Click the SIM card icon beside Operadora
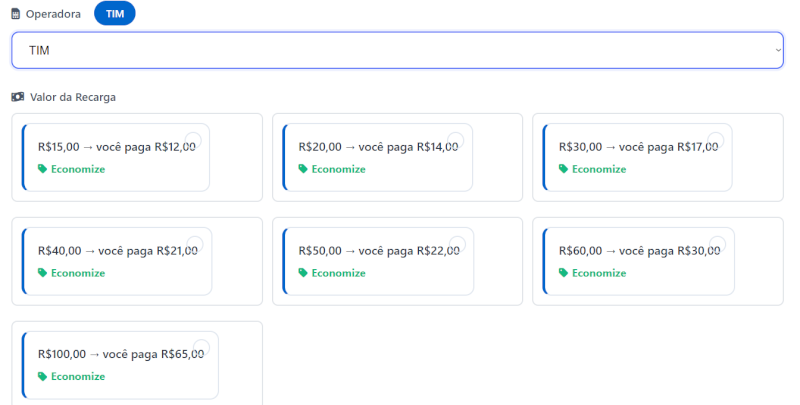This screenshot has width=800, height=405. click(15, 14)
